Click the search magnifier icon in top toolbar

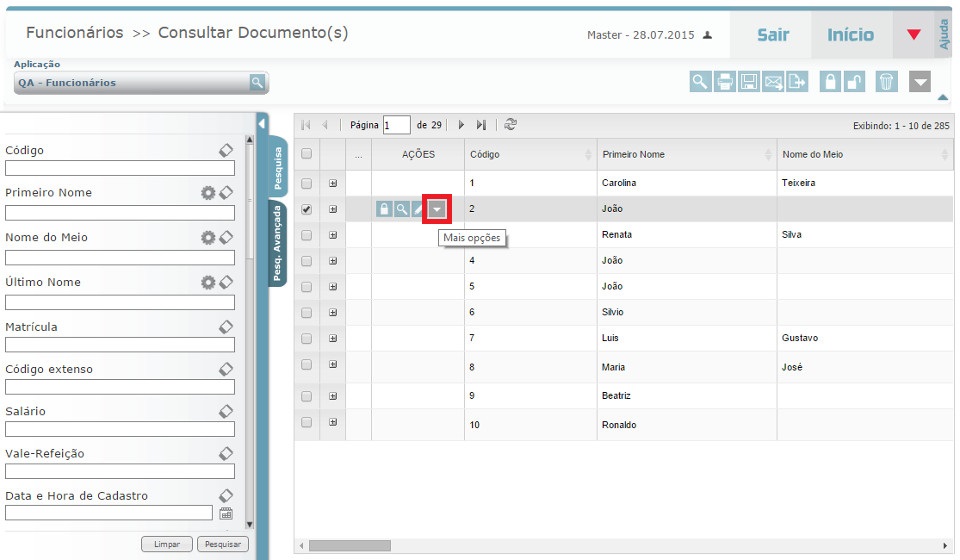pos(700,81)
